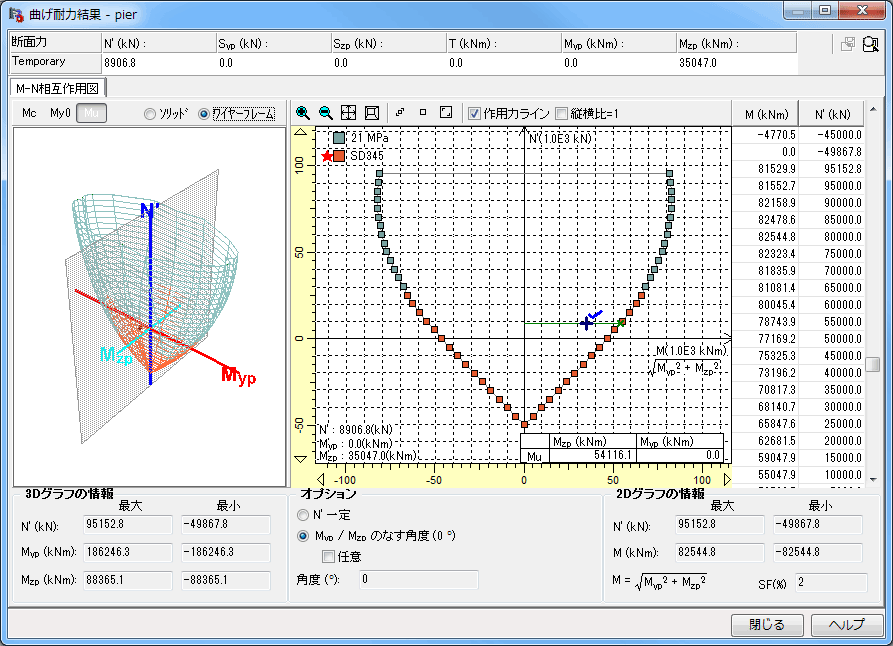This screenshot has width=893, height=646.
Task: Check the 任意 checkbox
Action: [328, 556]
